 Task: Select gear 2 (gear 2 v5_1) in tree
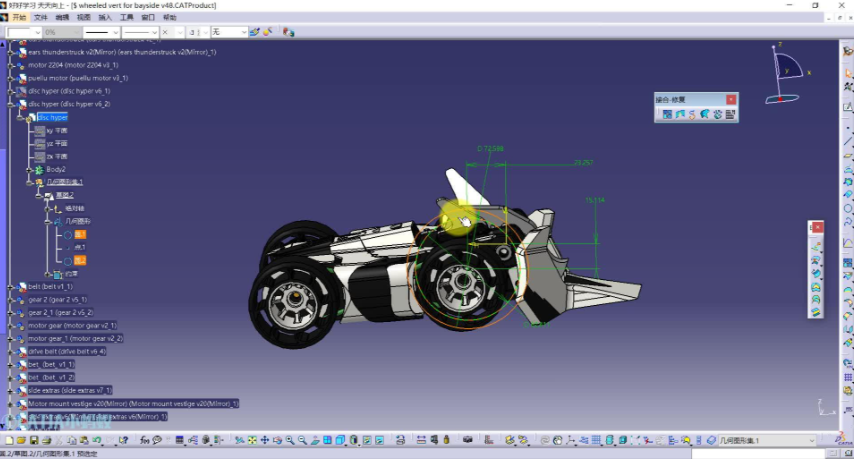(57, 300)
